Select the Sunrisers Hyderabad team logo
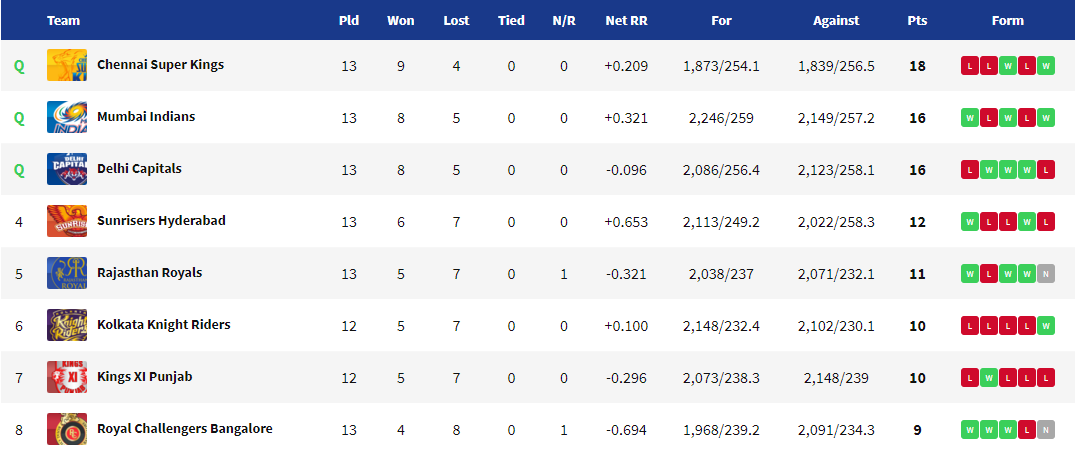Image resolution: width=1075 pixels, height=461 pixels. click(66, 221)
